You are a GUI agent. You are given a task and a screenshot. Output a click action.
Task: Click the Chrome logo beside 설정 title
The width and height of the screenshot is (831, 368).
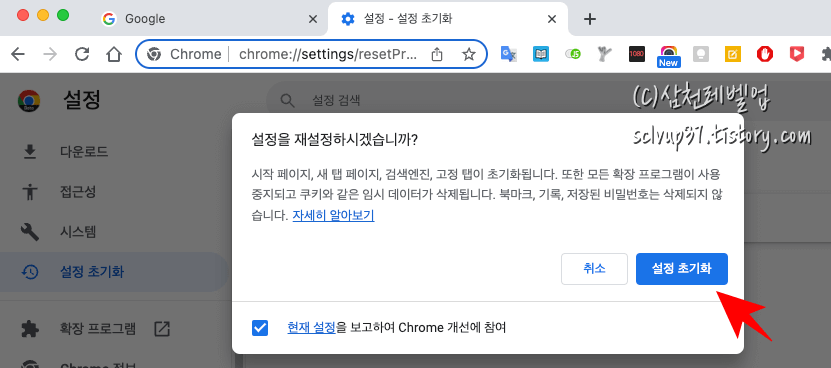[29, 101]
